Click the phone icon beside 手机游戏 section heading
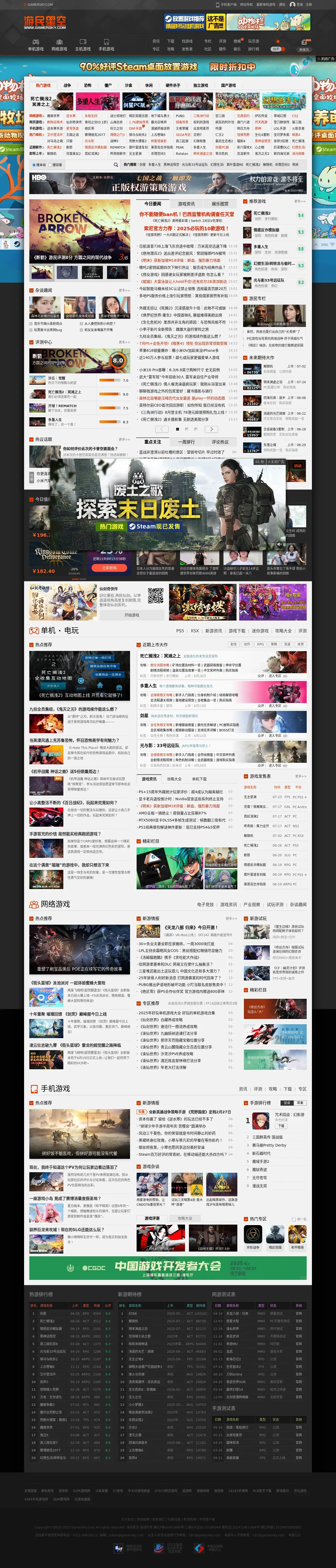336x1568 pixels. click(34, 1088)
